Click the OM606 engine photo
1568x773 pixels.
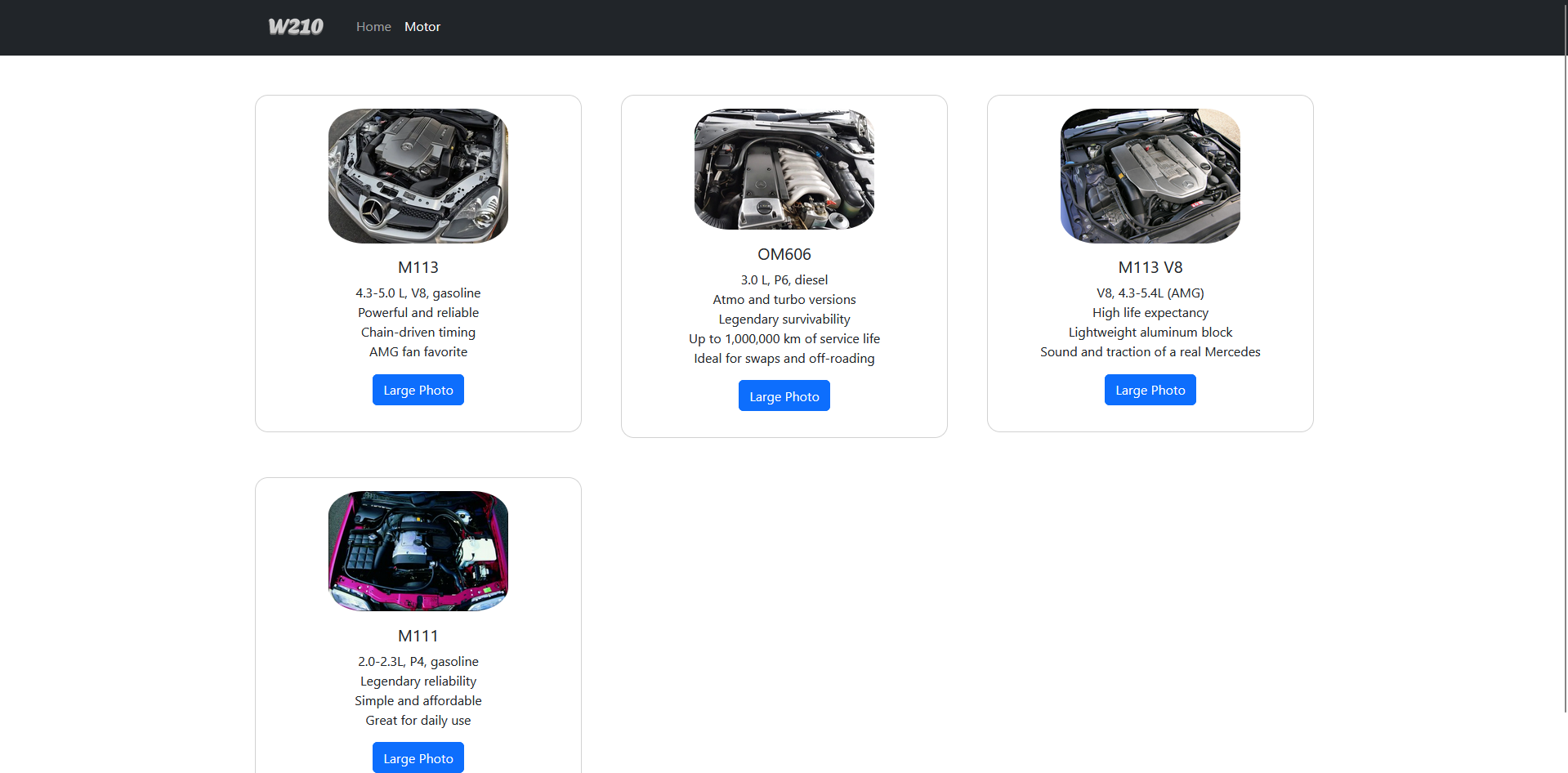pos(784,169)
